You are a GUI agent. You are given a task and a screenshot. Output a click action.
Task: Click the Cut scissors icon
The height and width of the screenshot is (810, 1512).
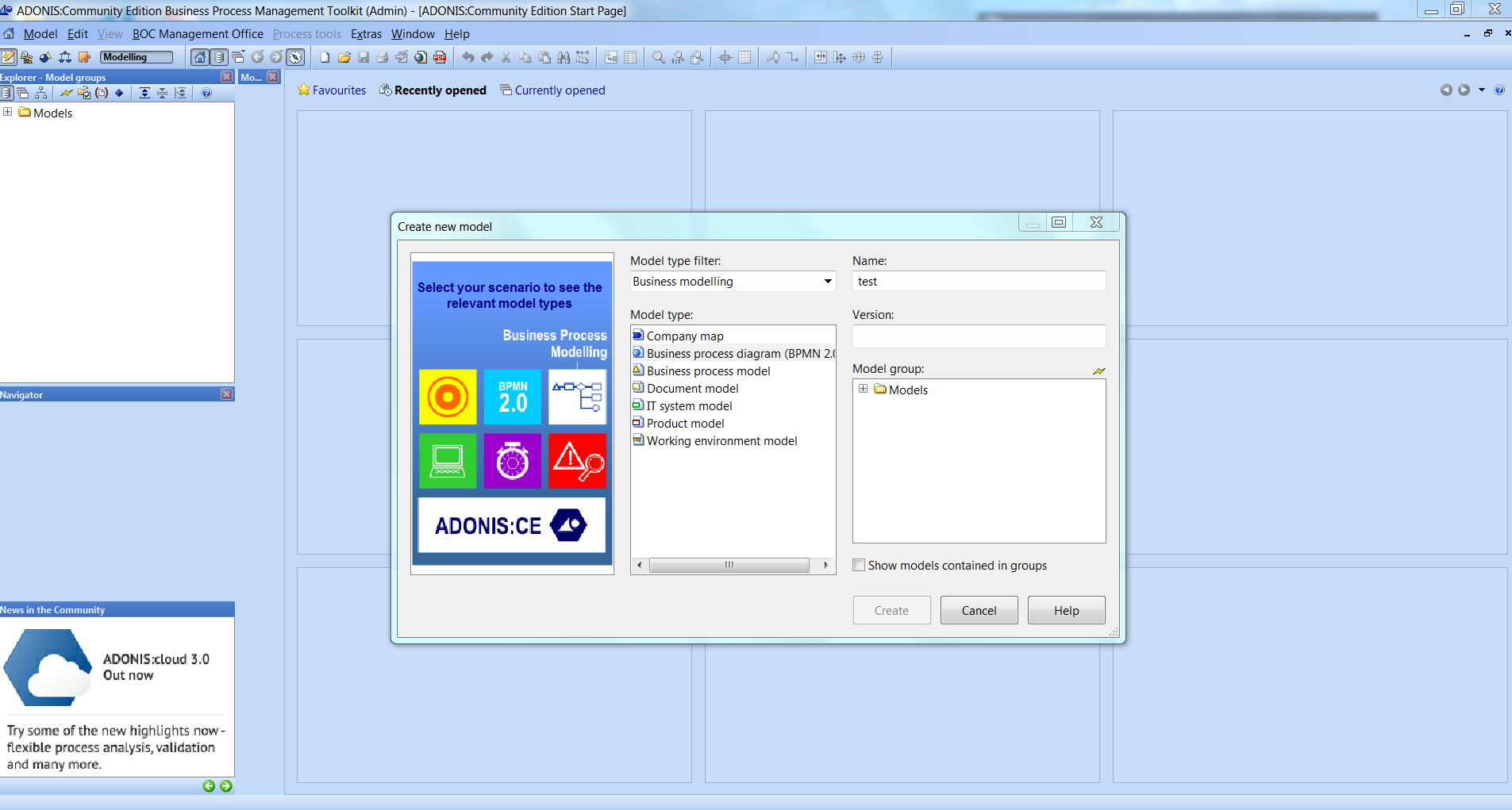click(x=506, y=57)
